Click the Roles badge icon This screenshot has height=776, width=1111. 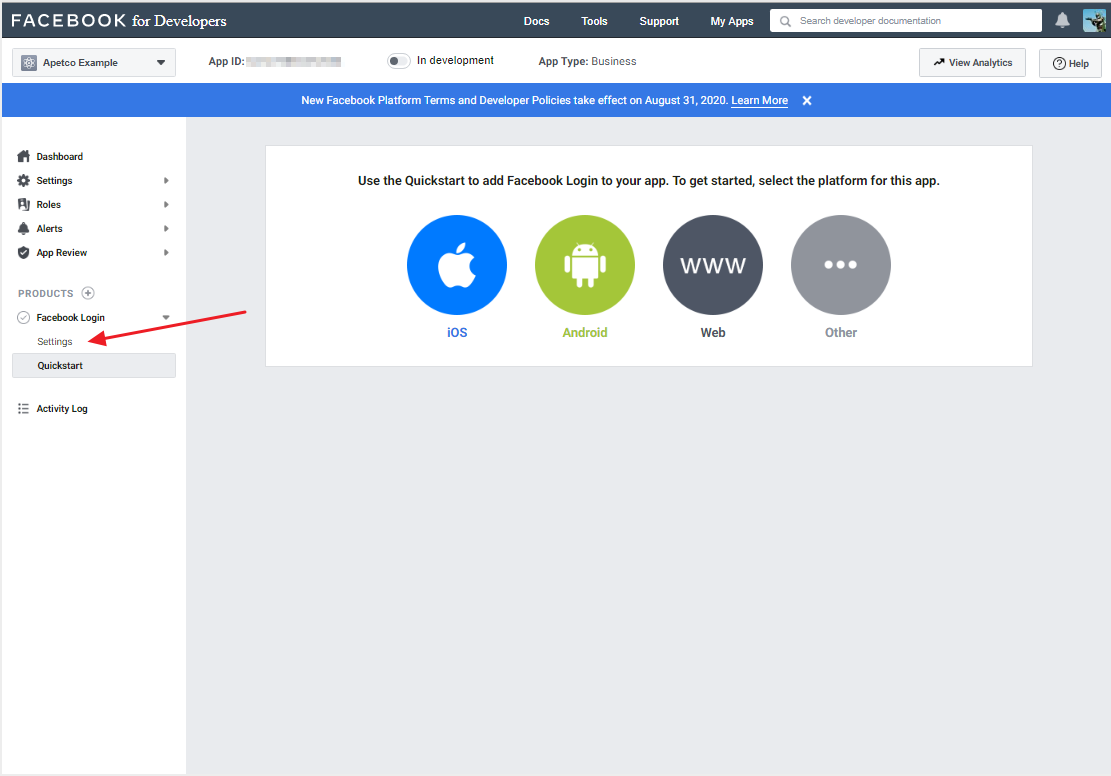click(23, 205)
